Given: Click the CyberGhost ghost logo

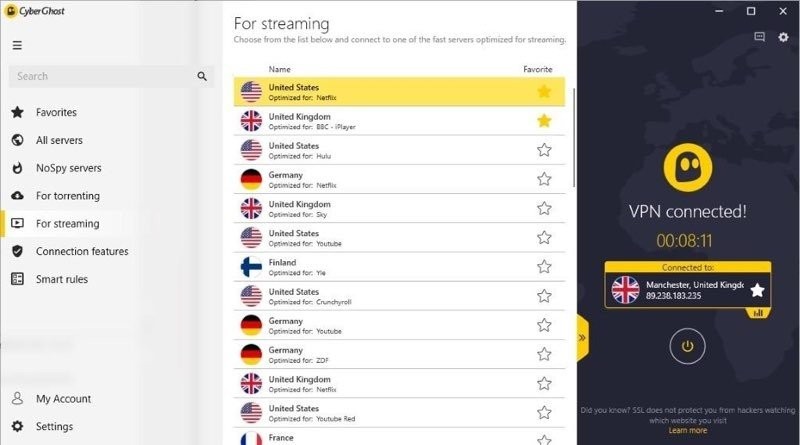Looking at the screenshot, I should click(688, 168).
